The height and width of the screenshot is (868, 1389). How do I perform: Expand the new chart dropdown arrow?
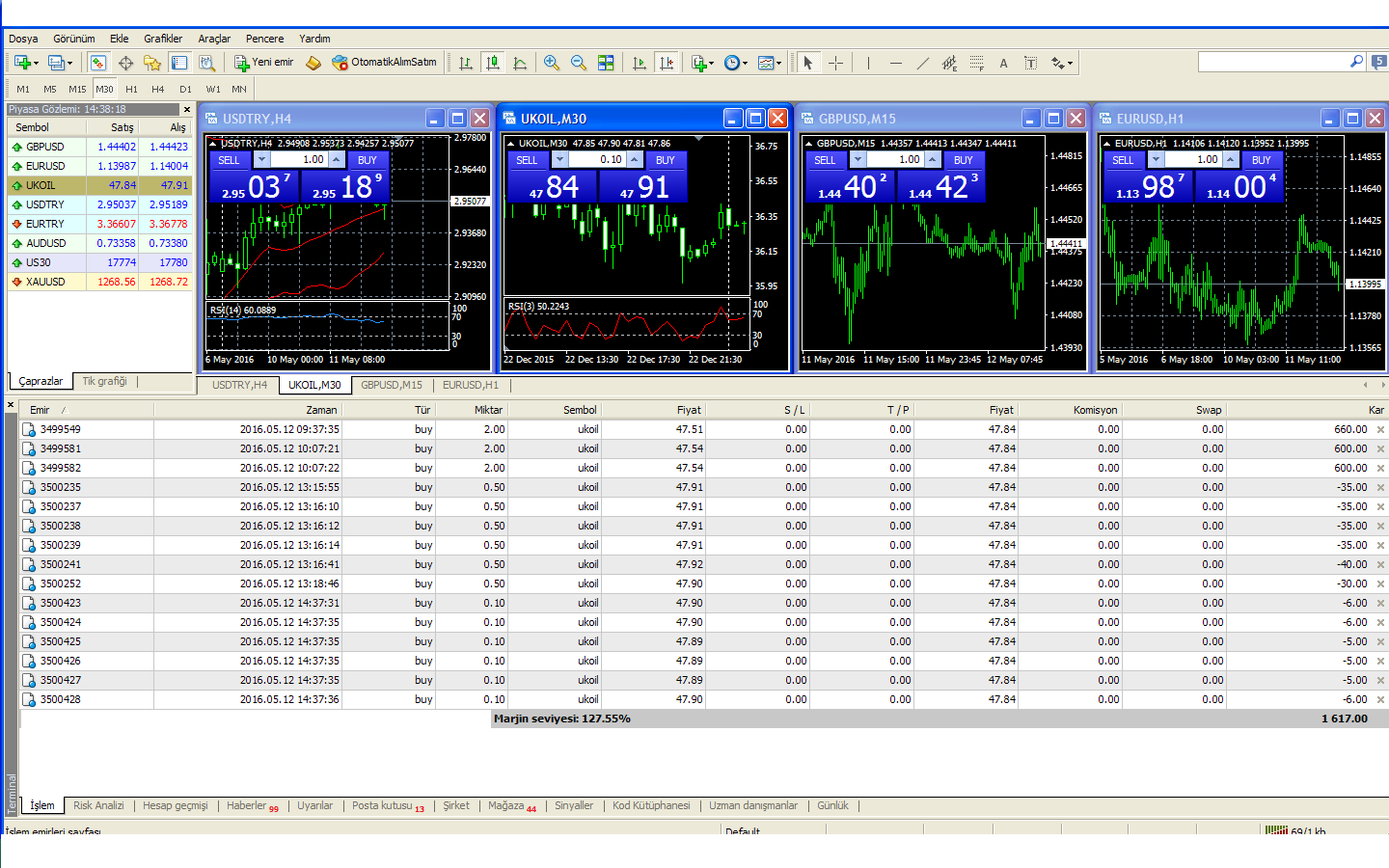click(37, 64)
